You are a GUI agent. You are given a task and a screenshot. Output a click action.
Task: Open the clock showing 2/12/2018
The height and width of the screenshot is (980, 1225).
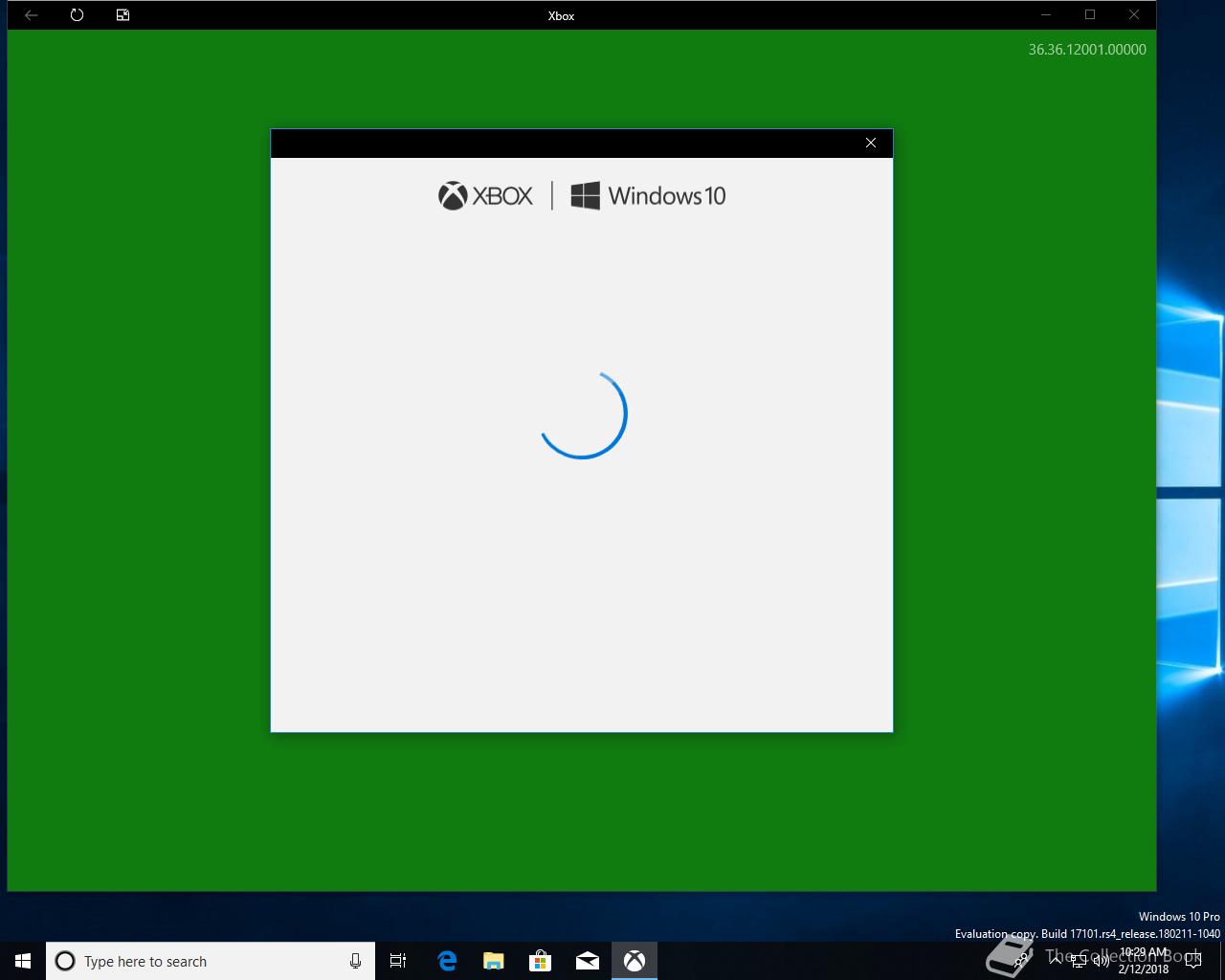tap(1144, 961)
